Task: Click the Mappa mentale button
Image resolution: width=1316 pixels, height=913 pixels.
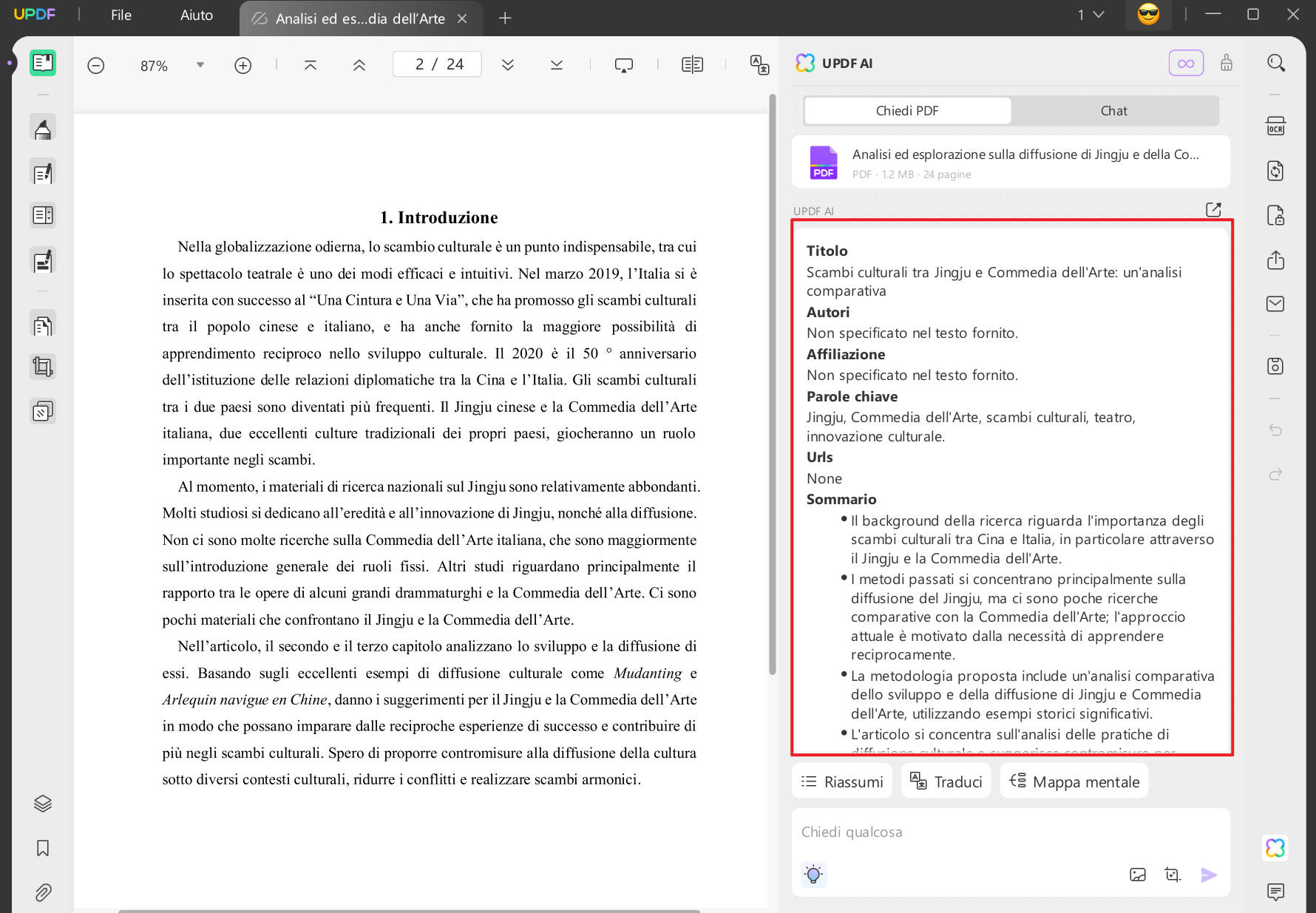Action: [x=1074, y=781]
